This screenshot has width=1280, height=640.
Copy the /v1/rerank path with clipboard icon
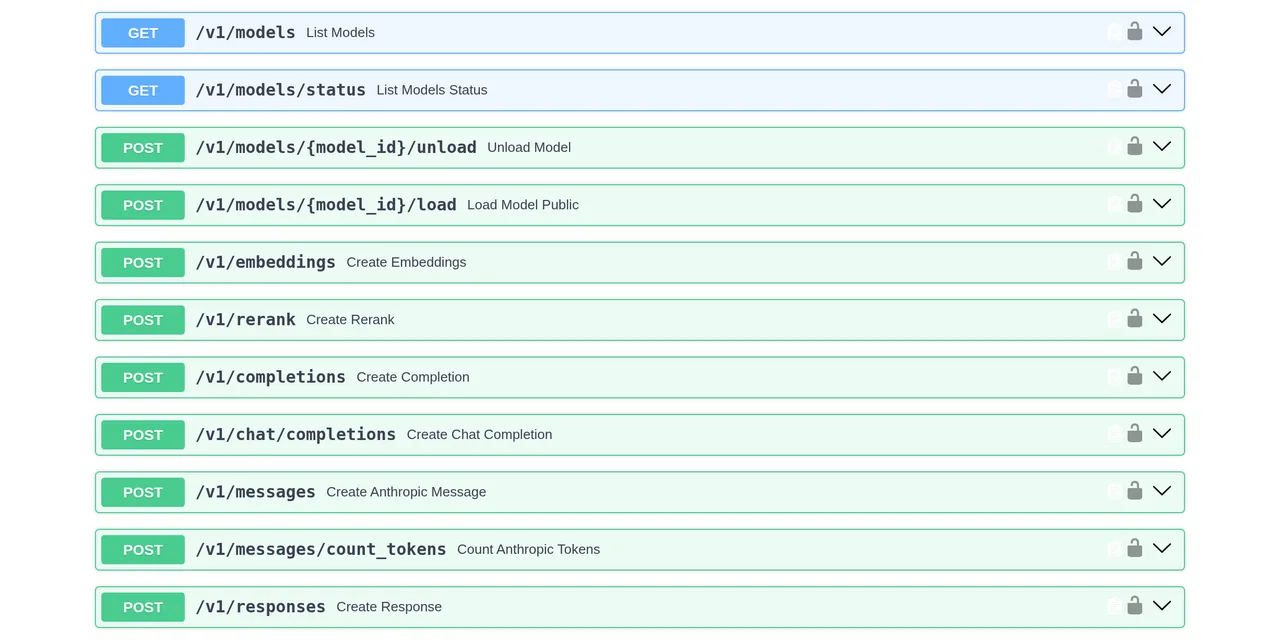pos(1114,320)
